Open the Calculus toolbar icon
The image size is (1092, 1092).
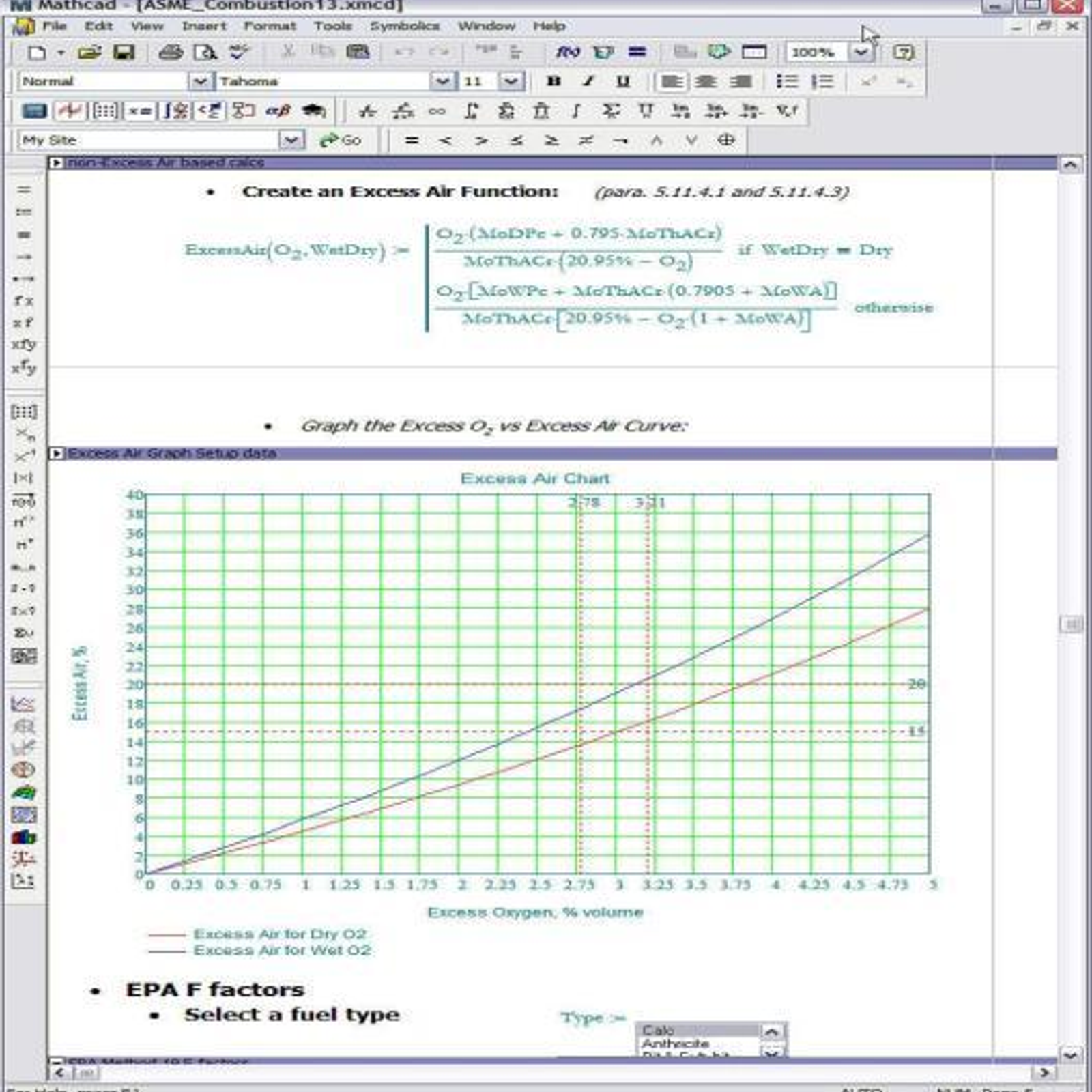point(175,111)
